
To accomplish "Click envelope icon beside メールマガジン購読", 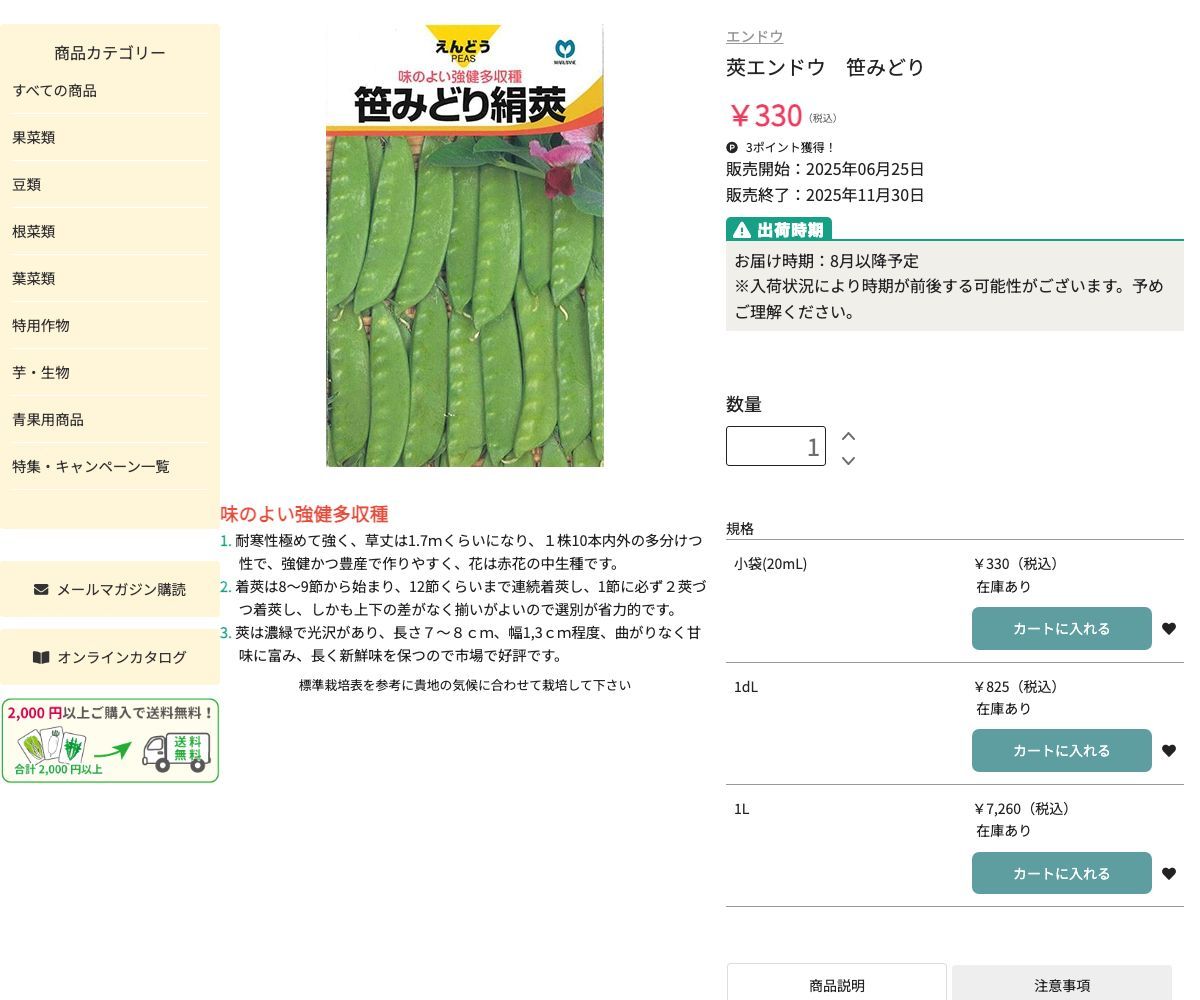I will [x=41, y=589].
